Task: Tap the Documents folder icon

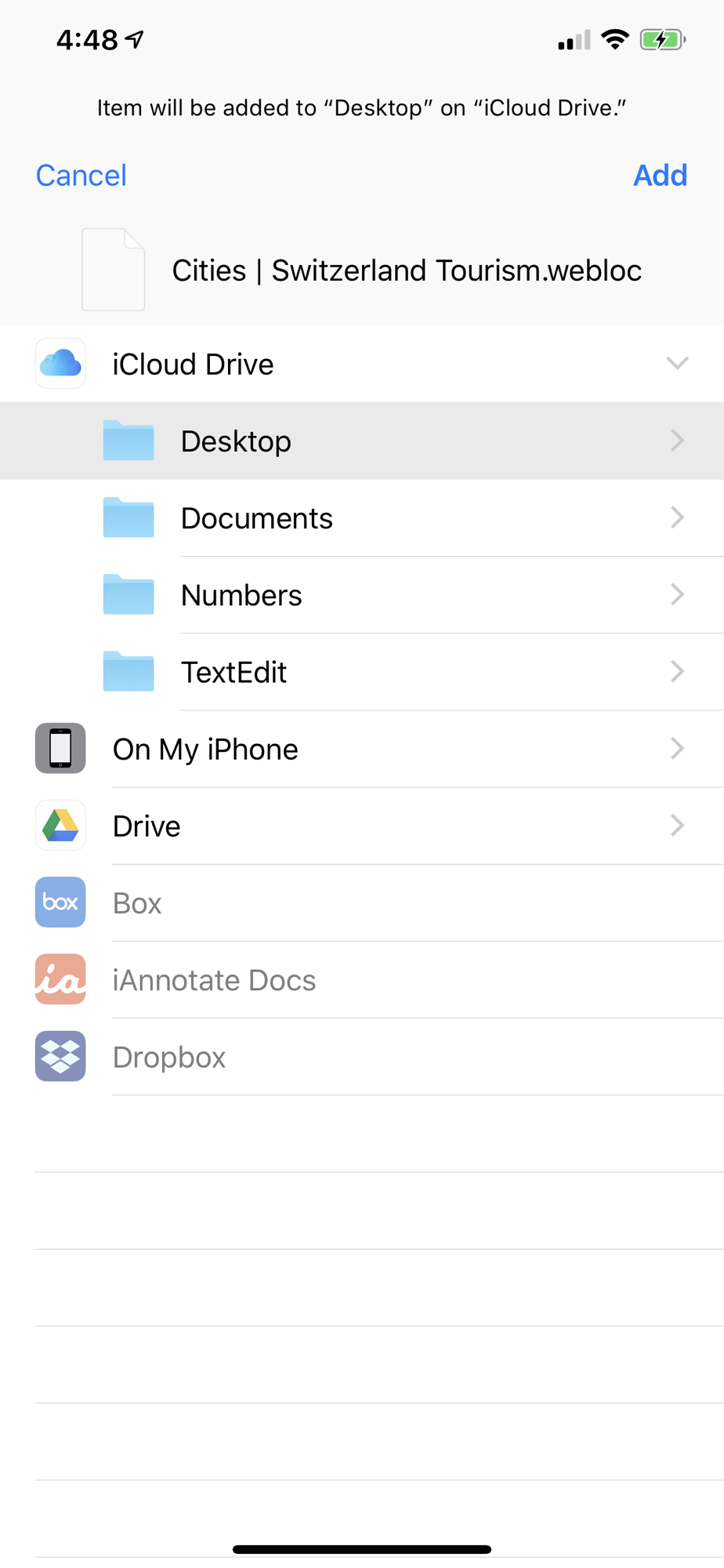Action: tap(129, 517)
